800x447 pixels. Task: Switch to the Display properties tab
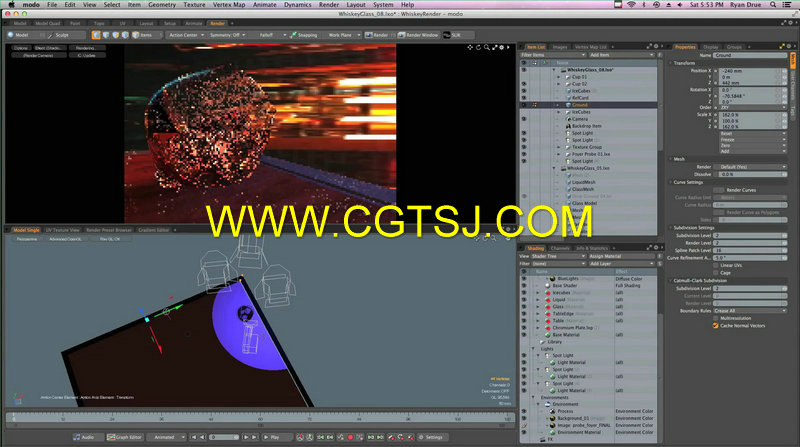(711, 47)
